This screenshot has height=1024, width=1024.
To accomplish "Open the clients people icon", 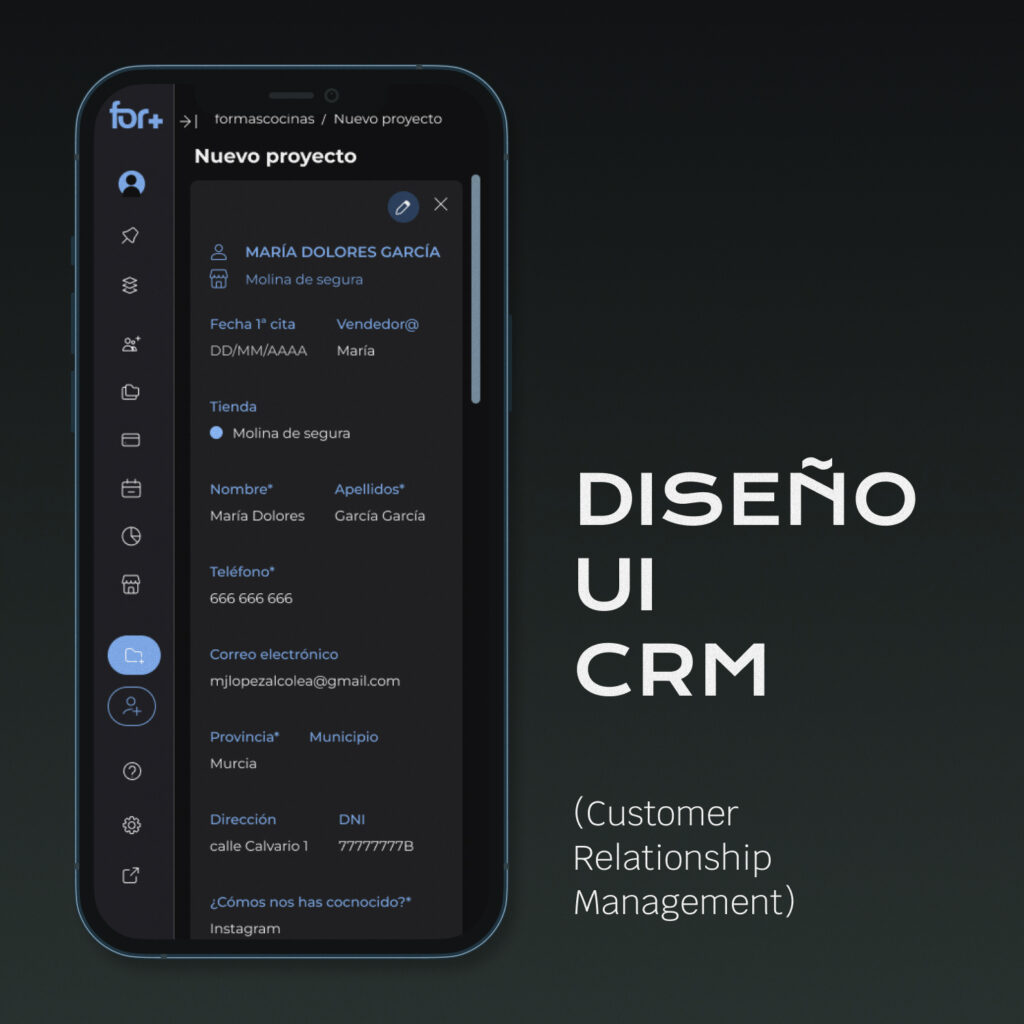I will click(131, 344).
